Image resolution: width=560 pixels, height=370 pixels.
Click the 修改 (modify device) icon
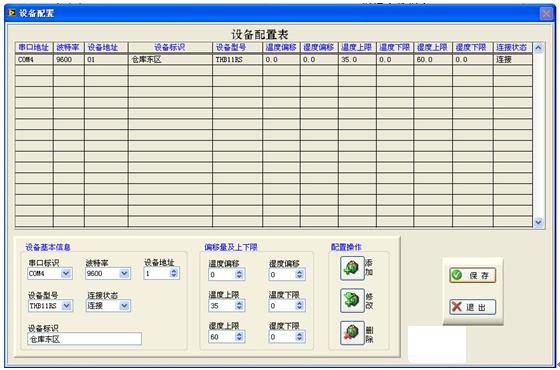click(352, 300)
